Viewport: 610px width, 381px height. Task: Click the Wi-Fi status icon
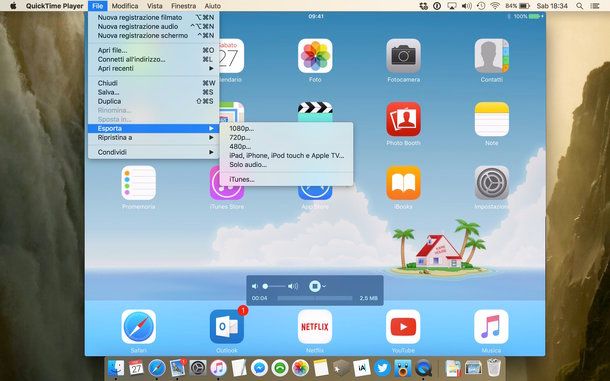click(x=495, y=6)
